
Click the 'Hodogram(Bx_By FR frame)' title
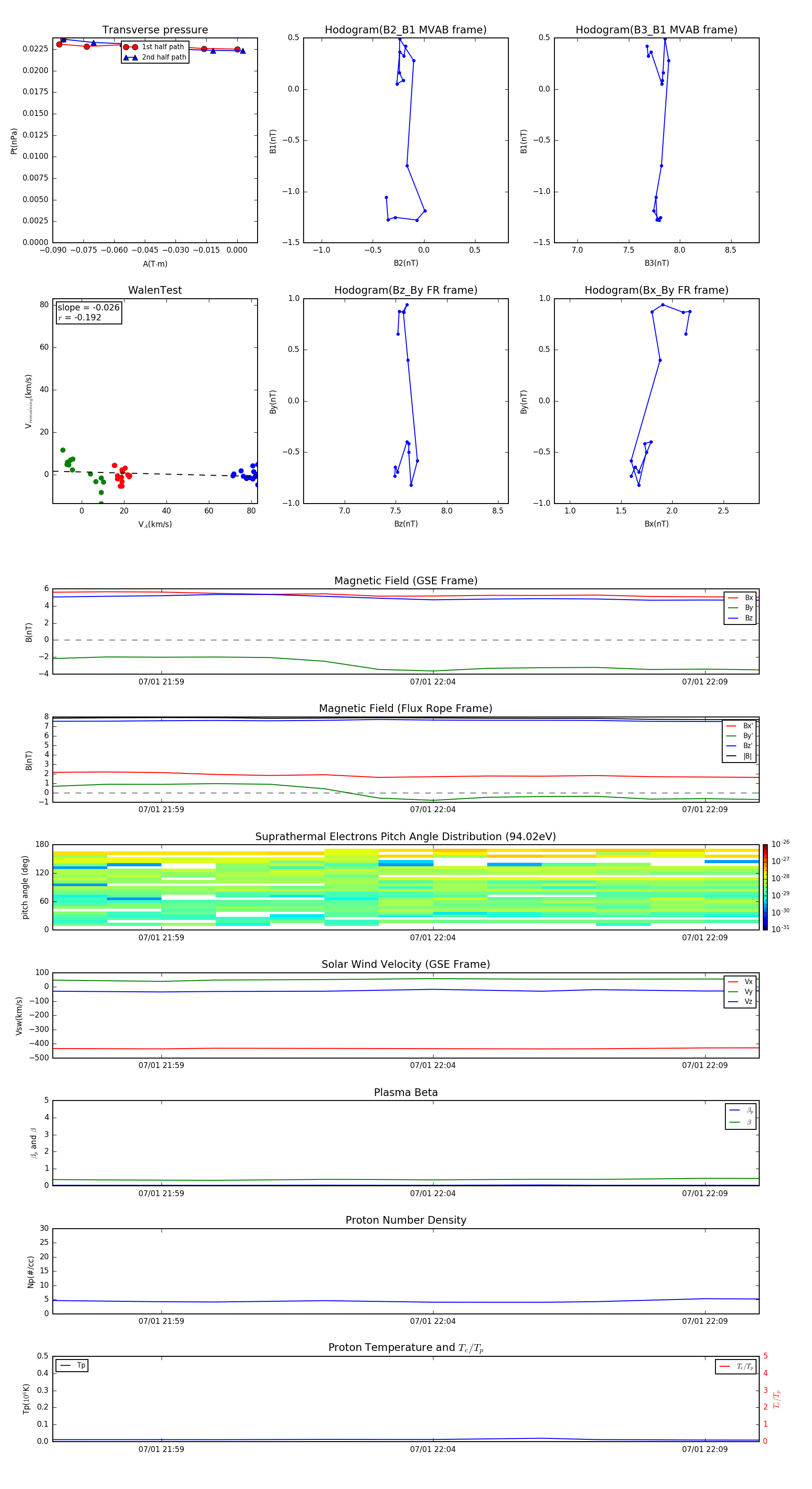pyautogui.click(x=656, y=290)
